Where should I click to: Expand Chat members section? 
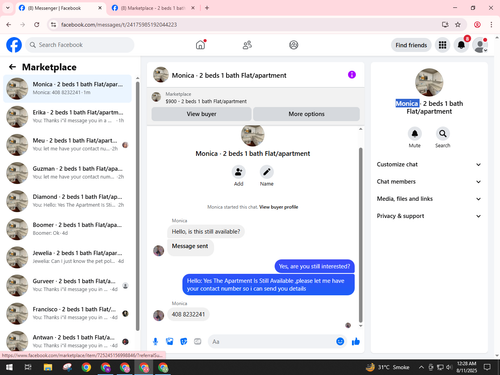429,182
